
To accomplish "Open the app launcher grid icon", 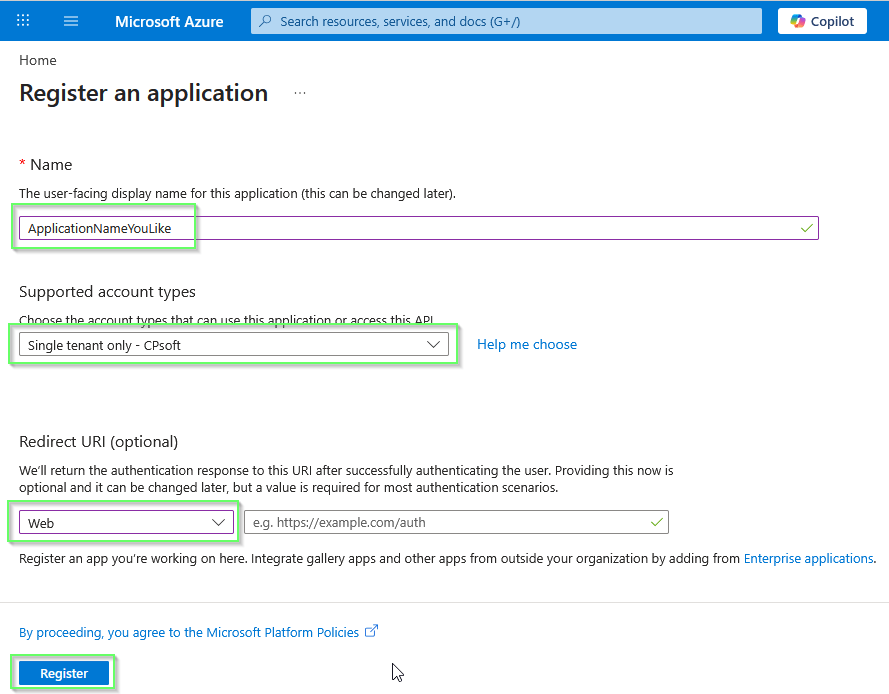I will 22,21.
